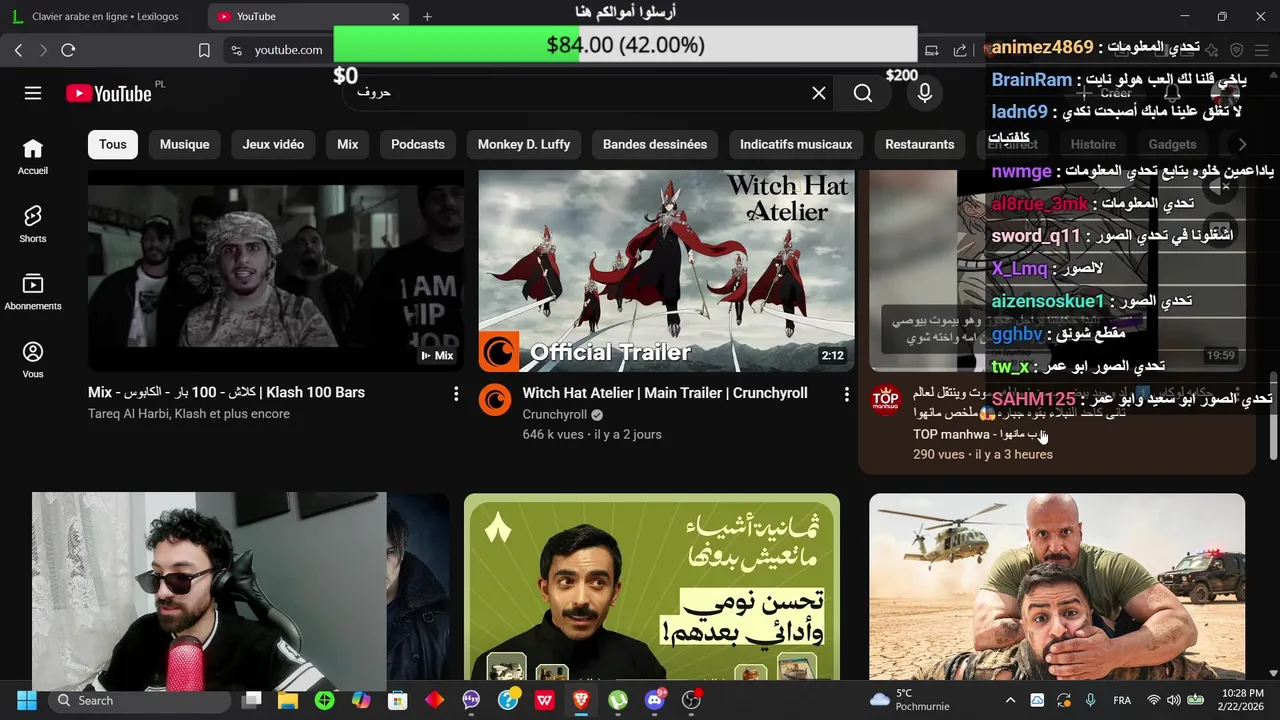The image size is (1280, 720).
Task: Show hidden system tray icons
Action: [x=1010, y=700]
